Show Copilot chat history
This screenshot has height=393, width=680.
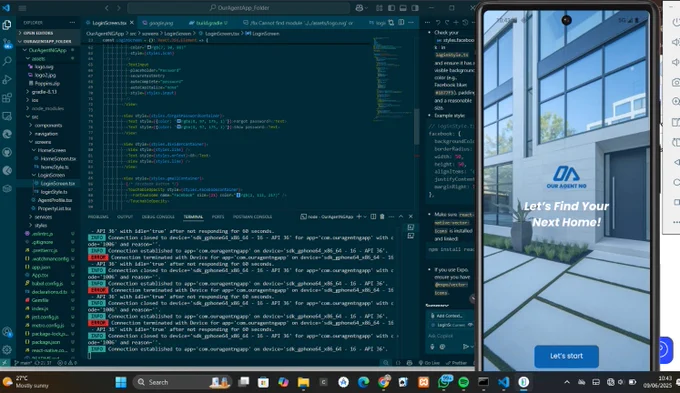[465, 22]
